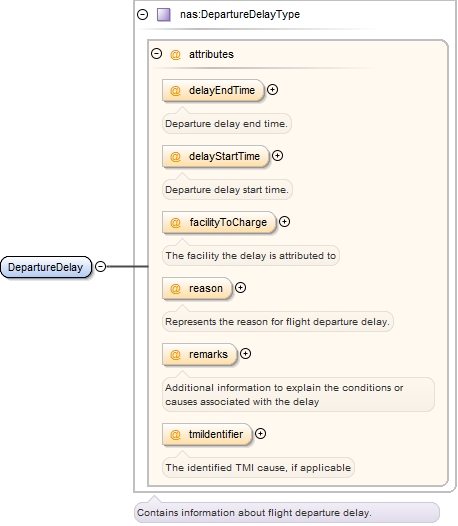458x526 pixels.
Task: Select the DepartureDelay element box
Action: point(46,267)
